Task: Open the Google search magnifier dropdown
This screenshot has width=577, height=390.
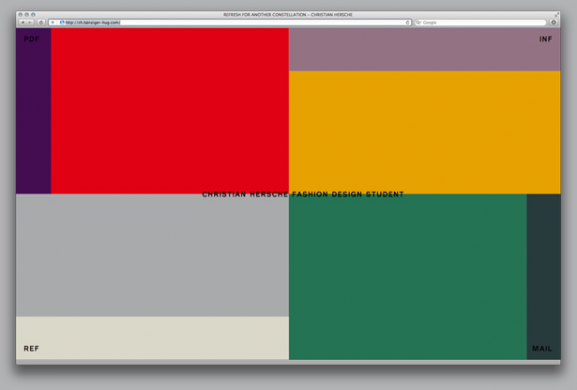Action: (x=418, y=22)
